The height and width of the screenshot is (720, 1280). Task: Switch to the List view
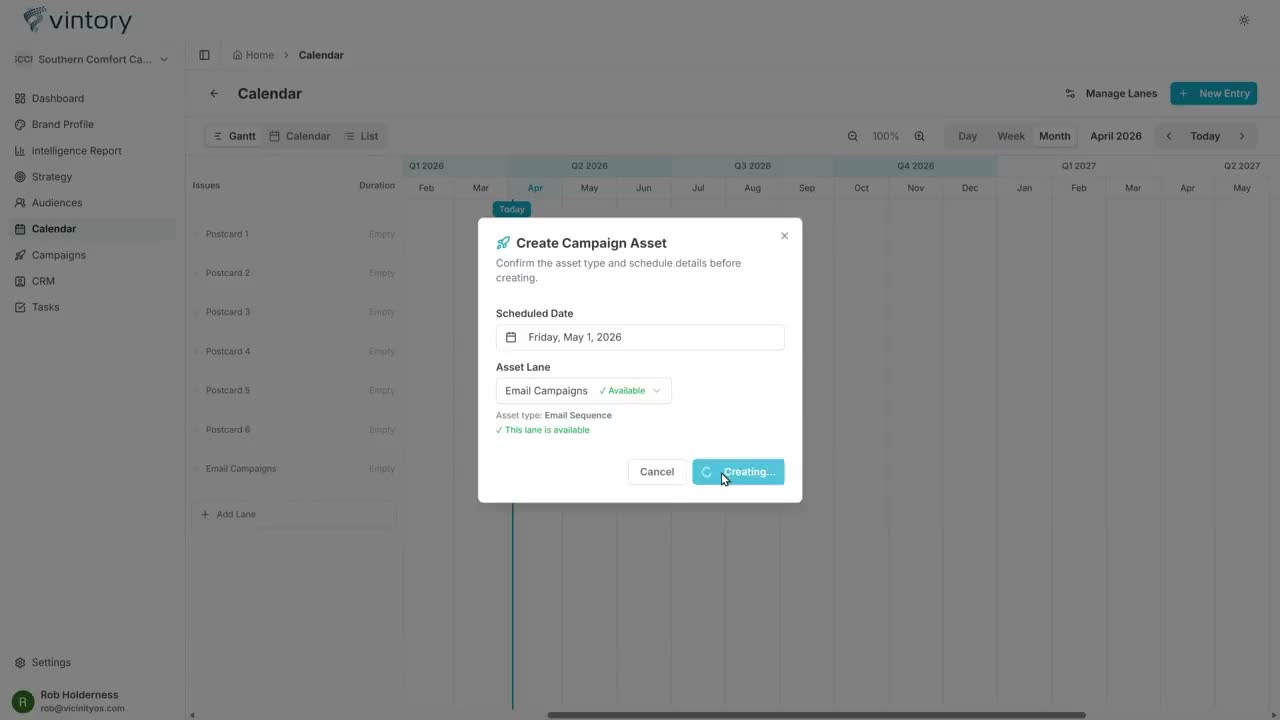[361, 136]
